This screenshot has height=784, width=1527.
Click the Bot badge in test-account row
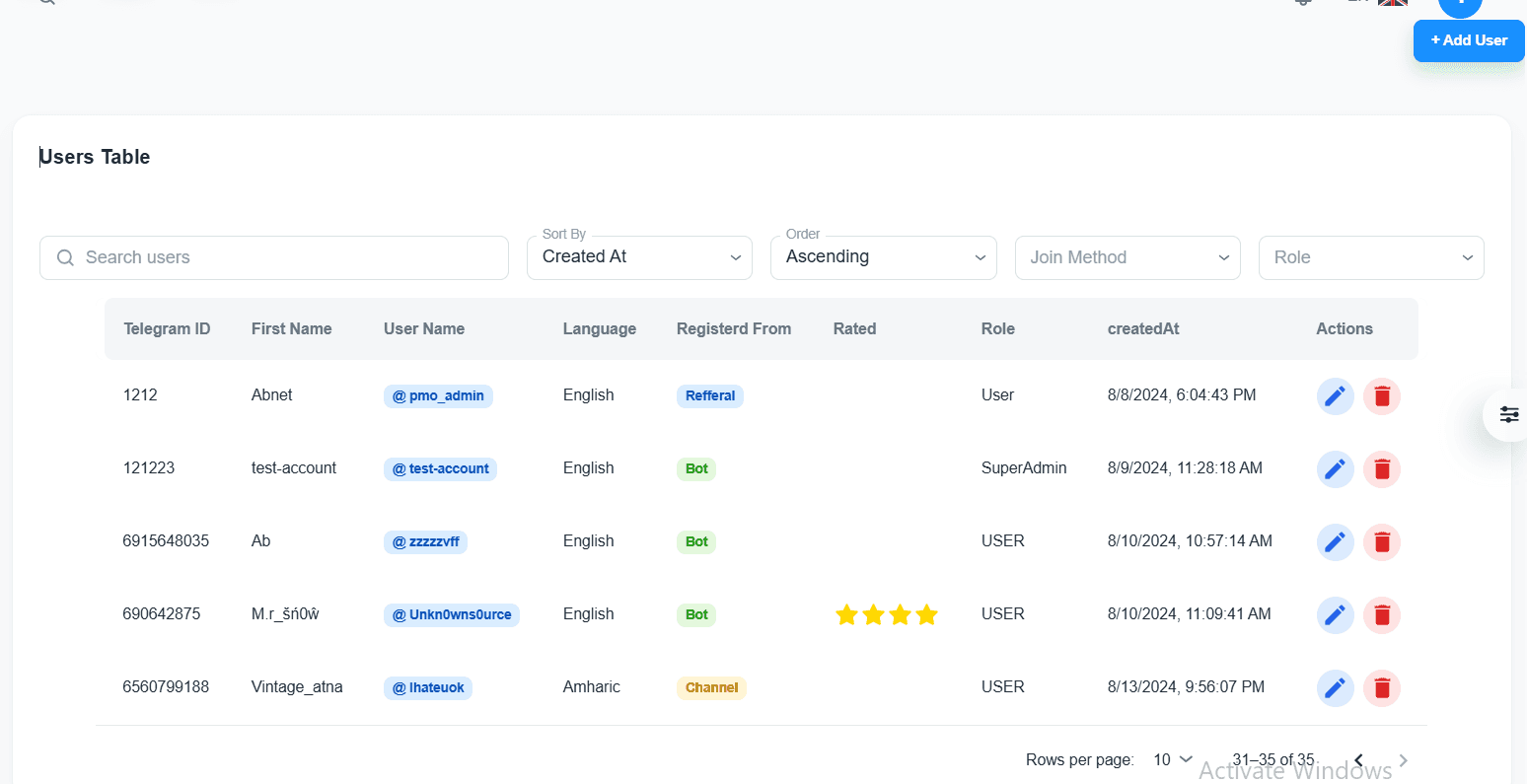[696, 469]
